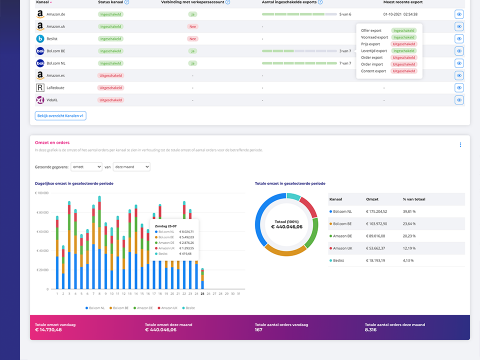Open the three-dot menu of Omzet en orders

(x=460, y=145)
